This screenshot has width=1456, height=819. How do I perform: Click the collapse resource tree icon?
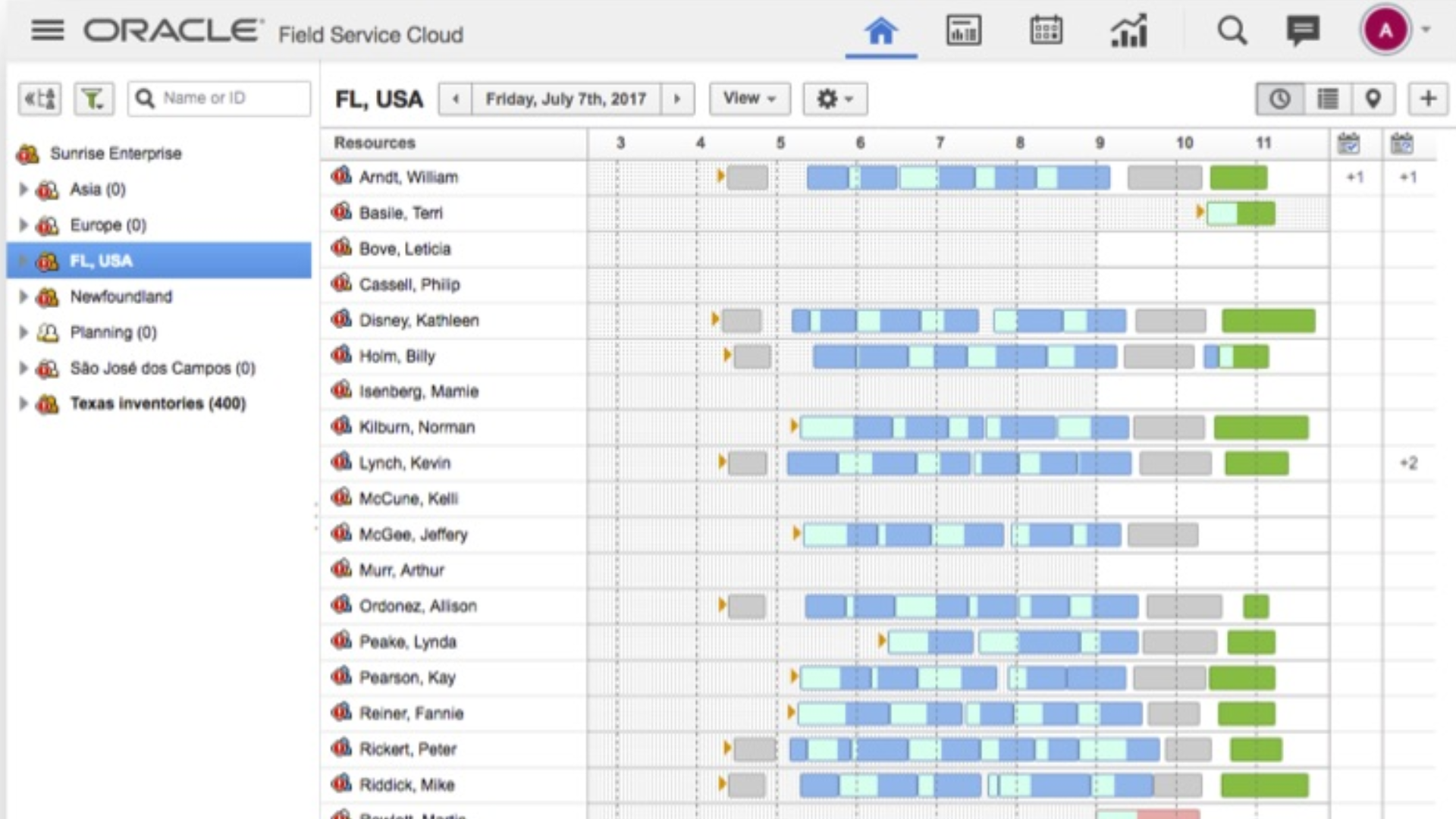tap(39, 98)
